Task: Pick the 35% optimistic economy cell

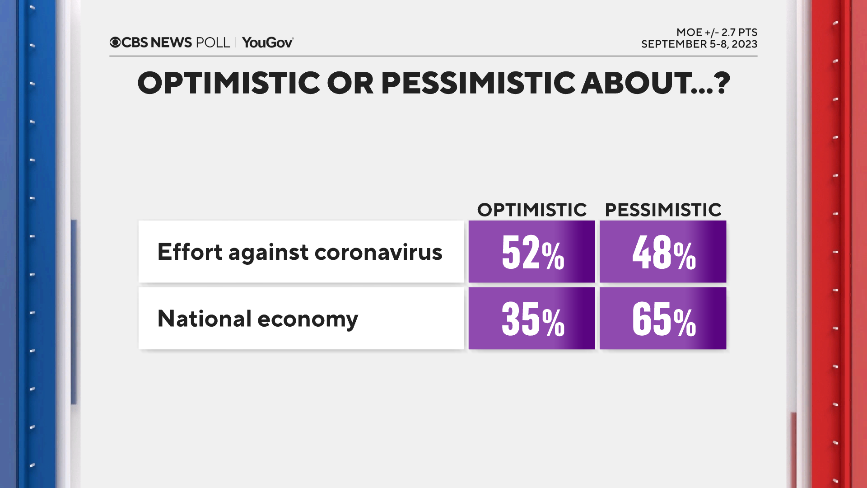Action: coord(531,319)
